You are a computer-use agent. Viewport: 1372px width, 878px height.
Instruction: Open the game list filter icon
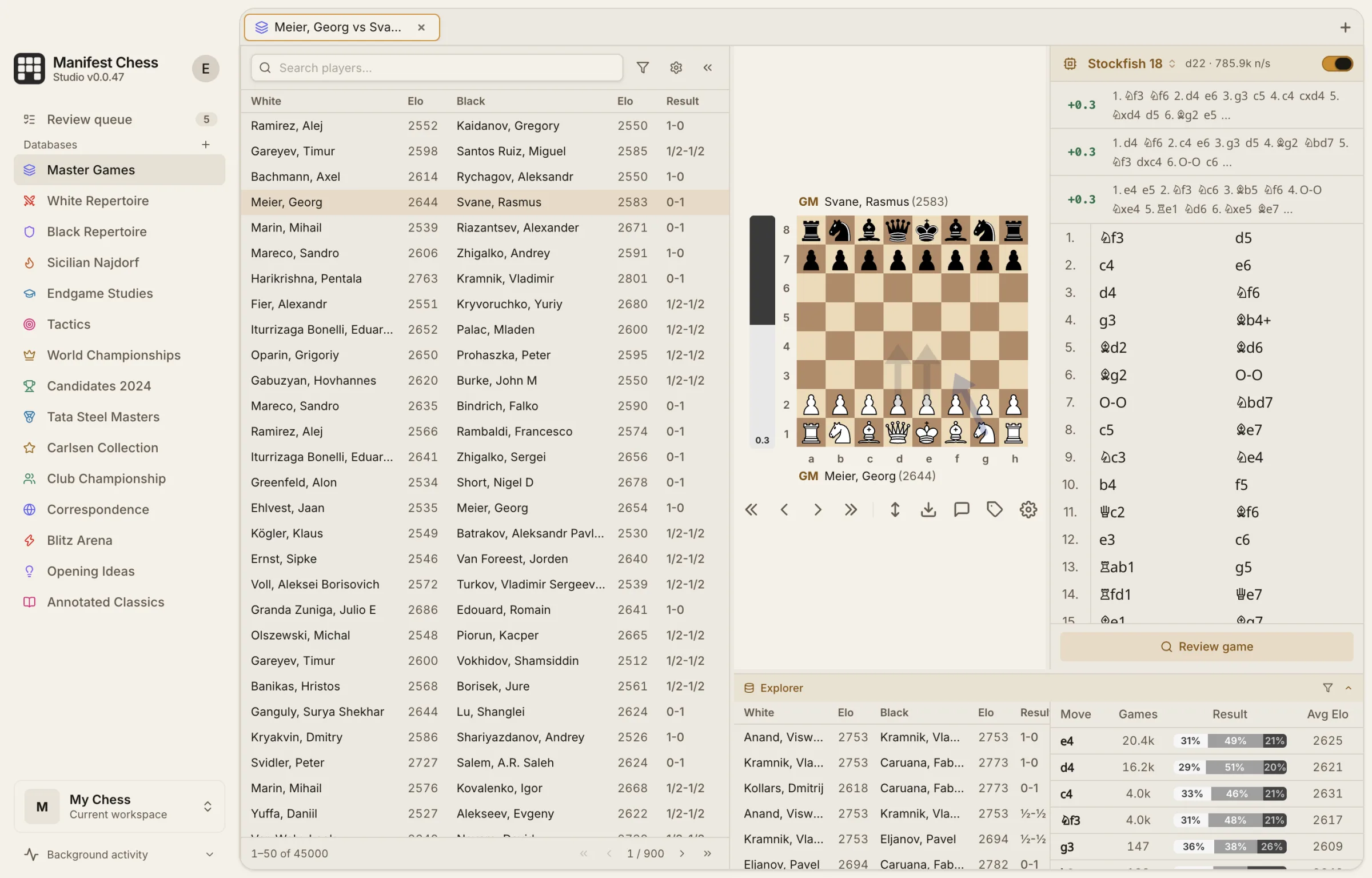pyautogui.click(x=643, y=67)
